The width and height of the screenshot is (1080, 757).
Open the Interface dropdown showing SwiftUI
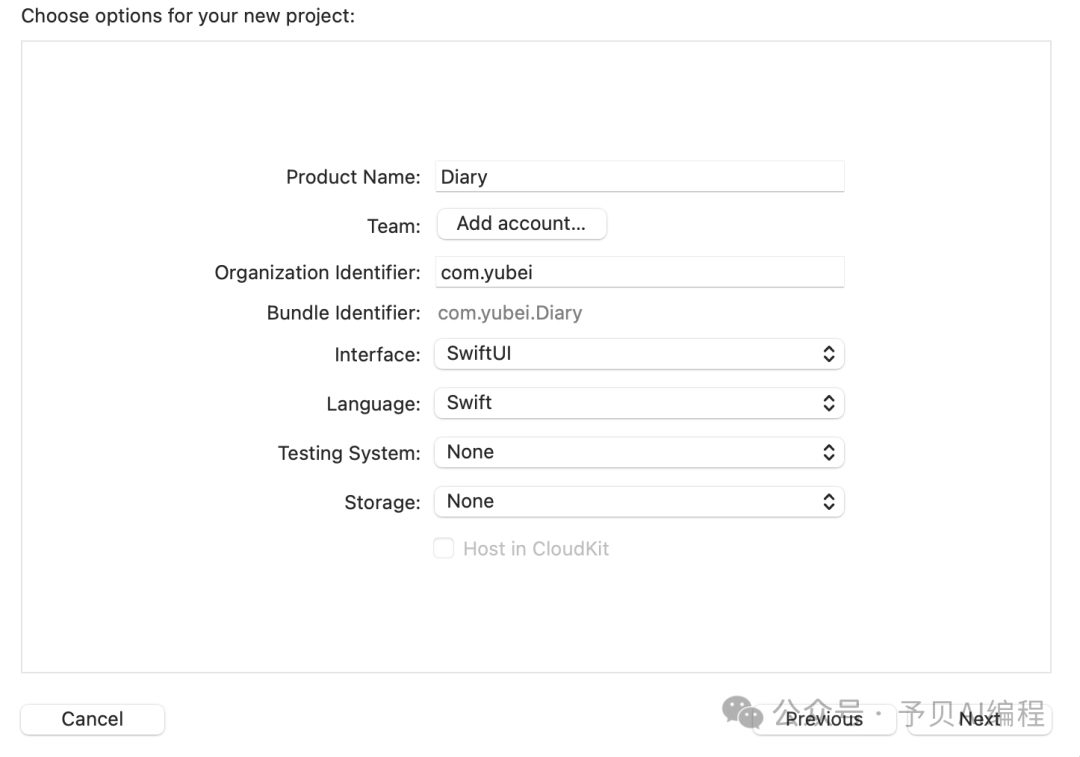tap(639, 354)
